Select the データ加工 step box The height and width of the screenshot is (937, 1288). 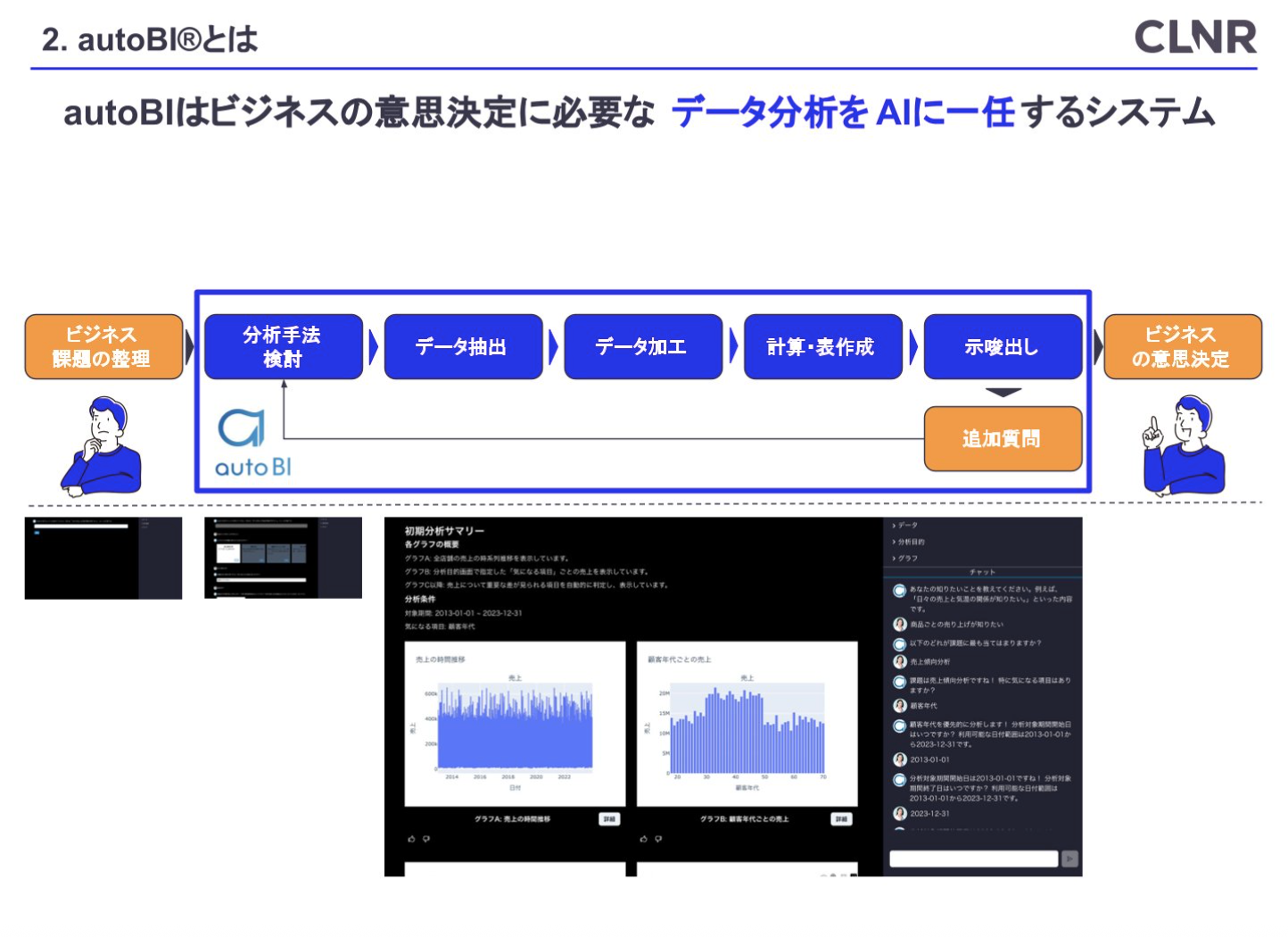coord(643,346)
